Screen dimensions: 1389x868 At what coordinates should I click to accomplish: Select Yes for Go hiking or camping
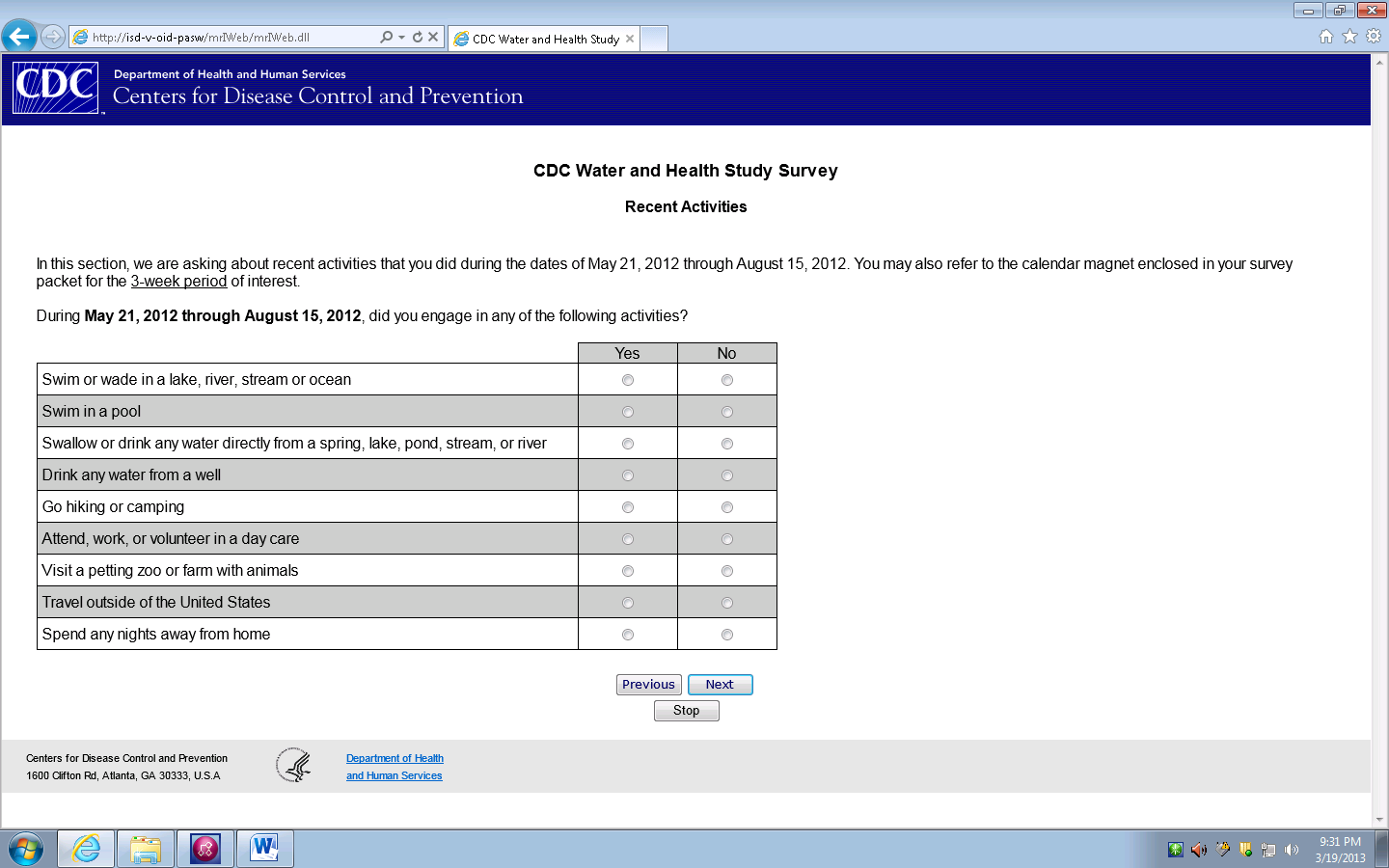[x=628, y=507]
